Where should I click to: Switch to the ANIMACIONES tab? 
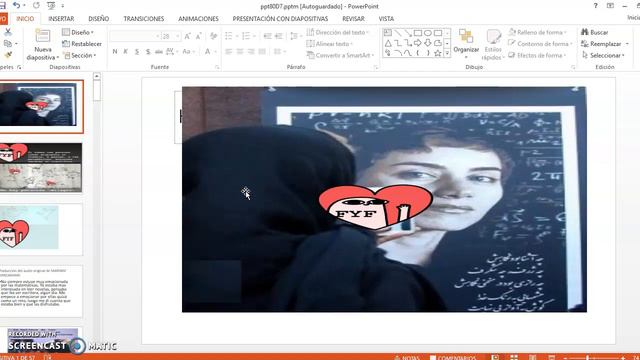[198, 19]
